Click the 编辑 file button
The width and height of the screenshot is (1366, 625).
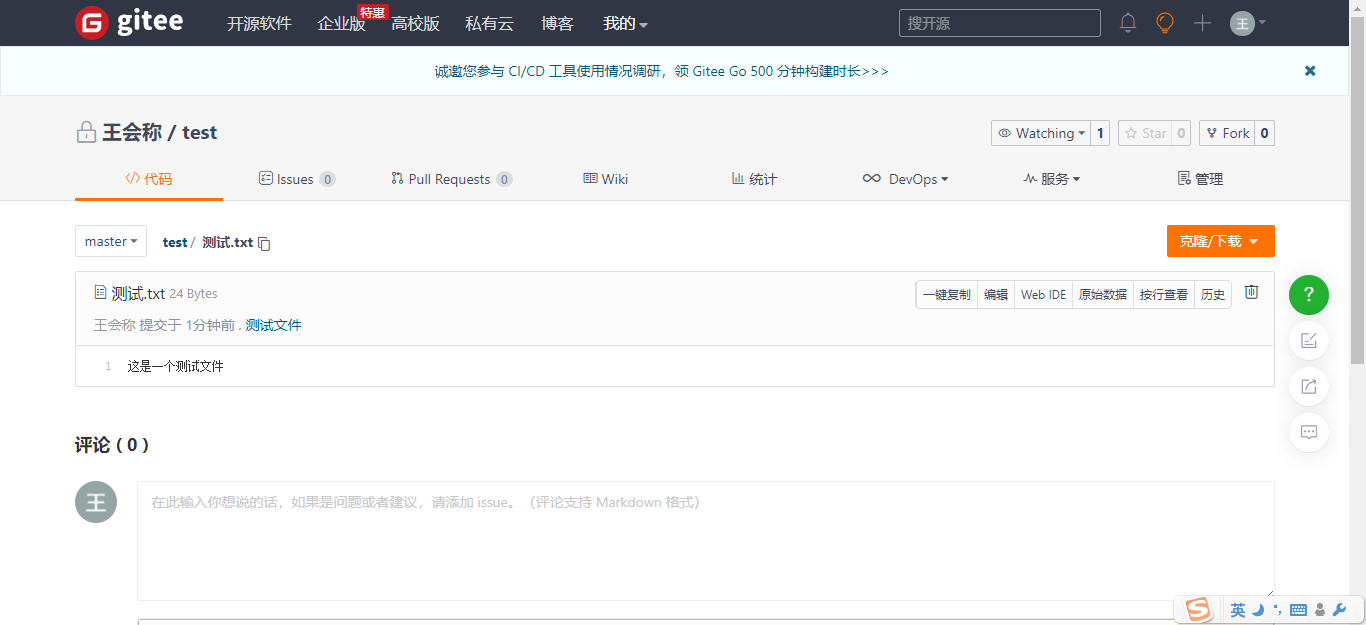click(x=996, y=294)
